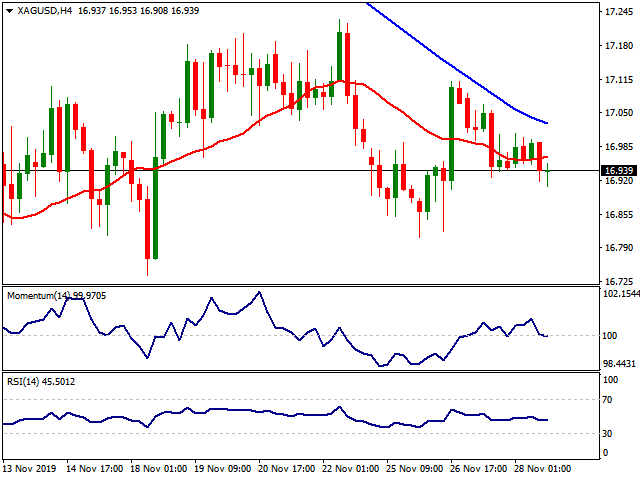Click the 16.985 price axis label
640x480 pixels.
tap(619, 147)
